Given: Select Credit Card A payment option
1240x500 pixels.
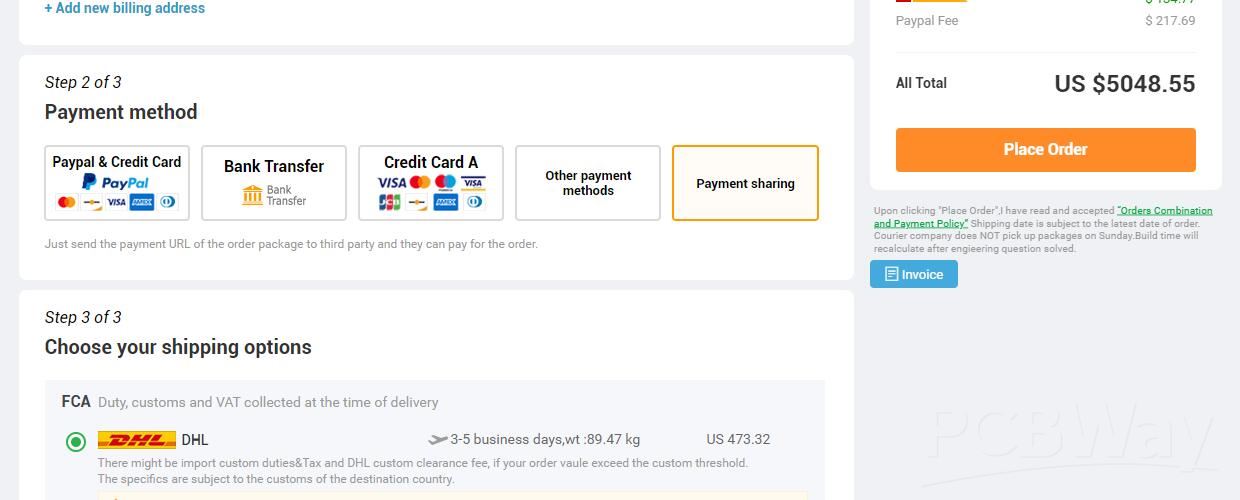Looking at the screenshot, I should 431,183.
